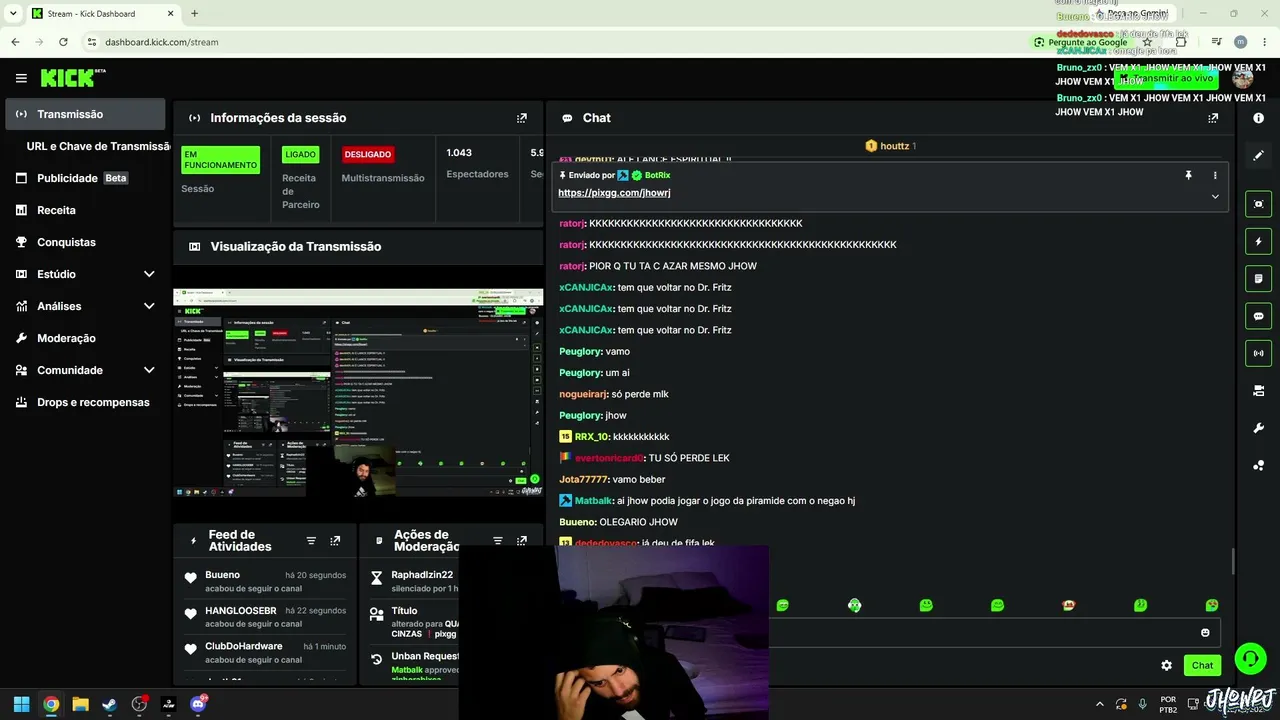The image size is (1280, 720).
Task: Open the info icon in right sidebar
Action: [x=1258, y=118]
